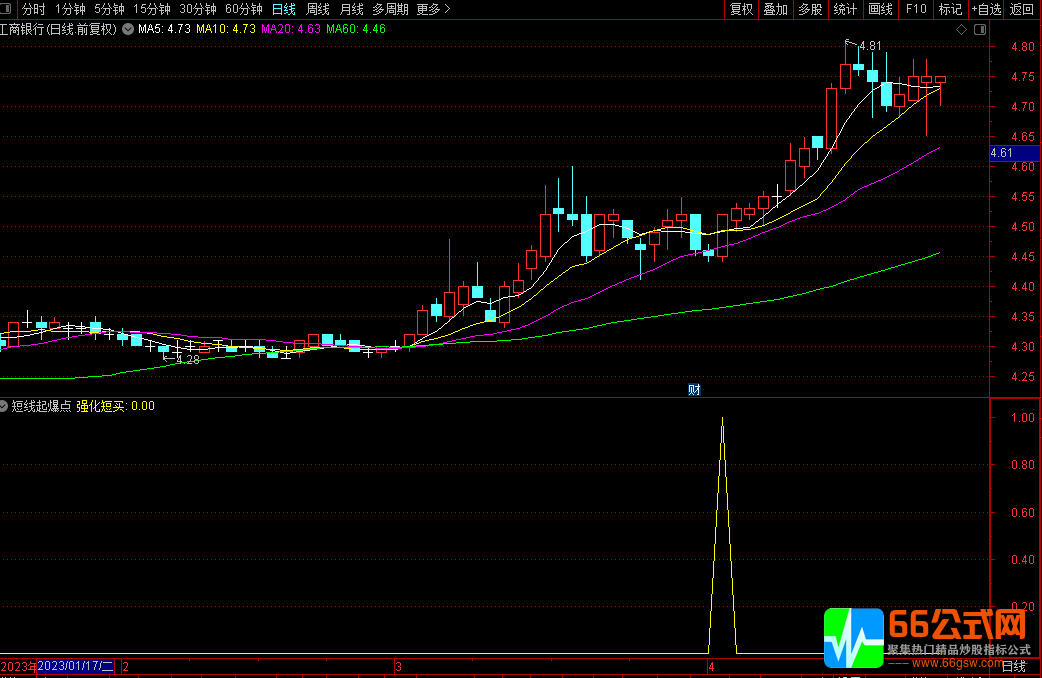Image resolution: width=1042 pixels, height=678 pixels.
Task: Select the 周线 weekly chart tab
Action: point(318,9)
